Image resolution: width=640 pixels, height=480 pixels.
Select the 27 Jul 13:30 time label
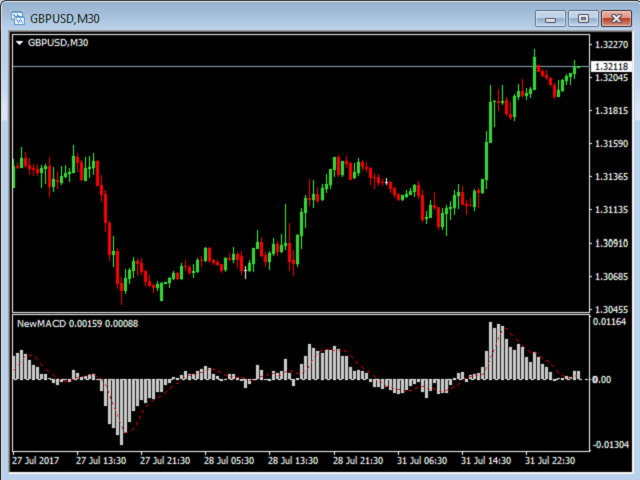point(101,461)
